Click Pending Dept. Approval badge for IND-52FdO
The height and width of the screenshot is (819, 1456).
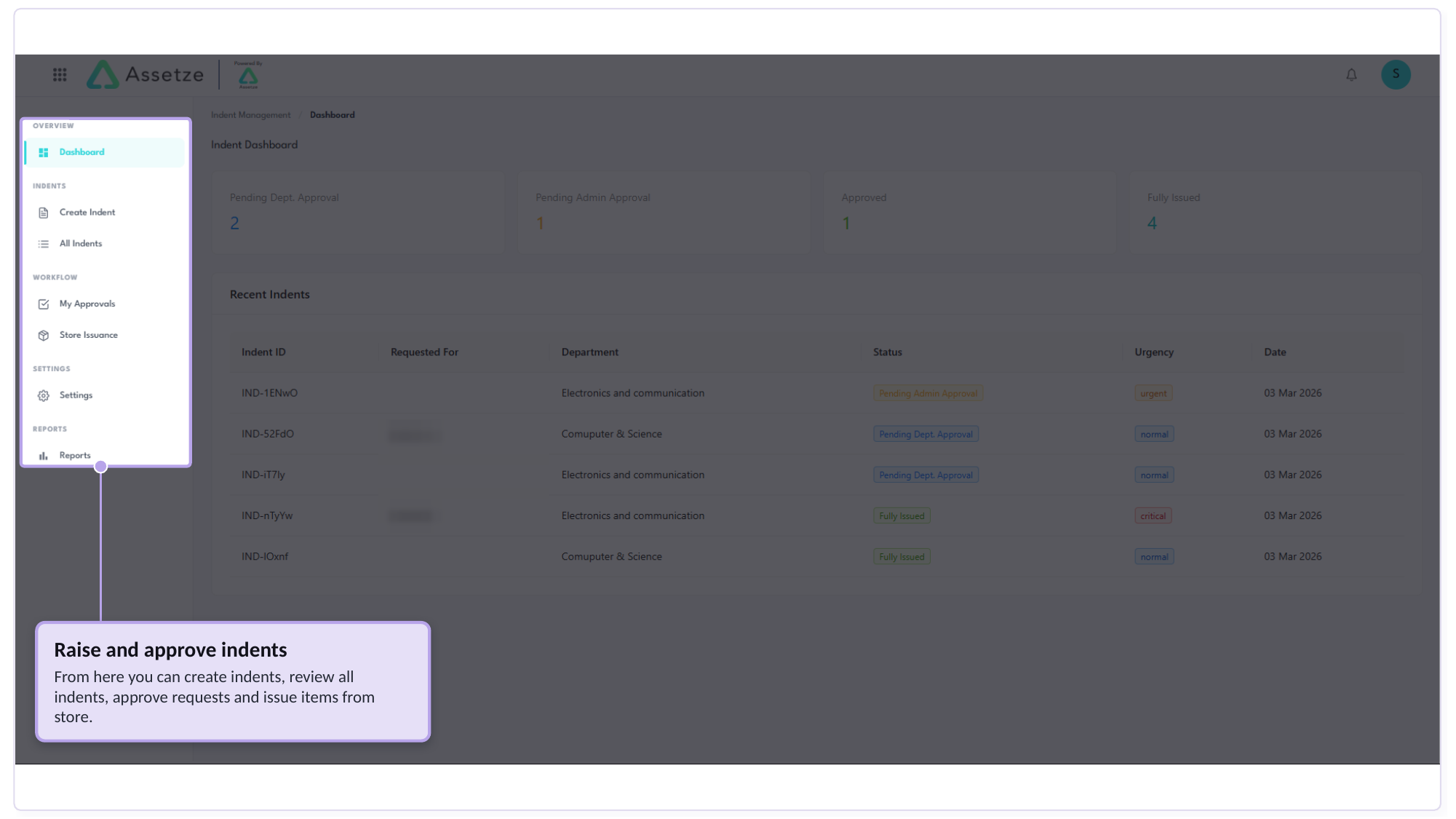pos(926,434)
